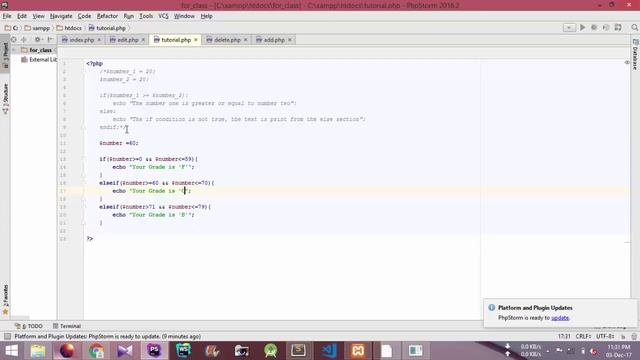640x360 pixels.
Task: Open WebStorm from the taskbar
Action: [183, 351]
